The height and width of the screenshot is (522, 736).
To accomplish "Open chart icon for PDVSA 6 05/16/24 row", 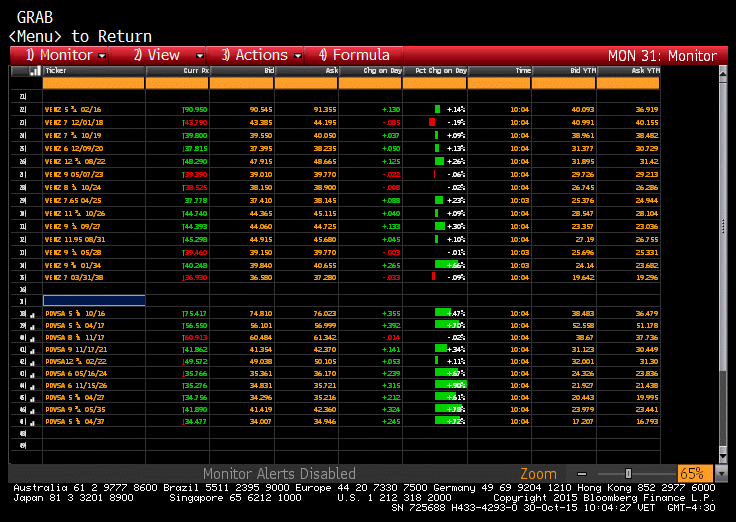I will tap(32, 375).
